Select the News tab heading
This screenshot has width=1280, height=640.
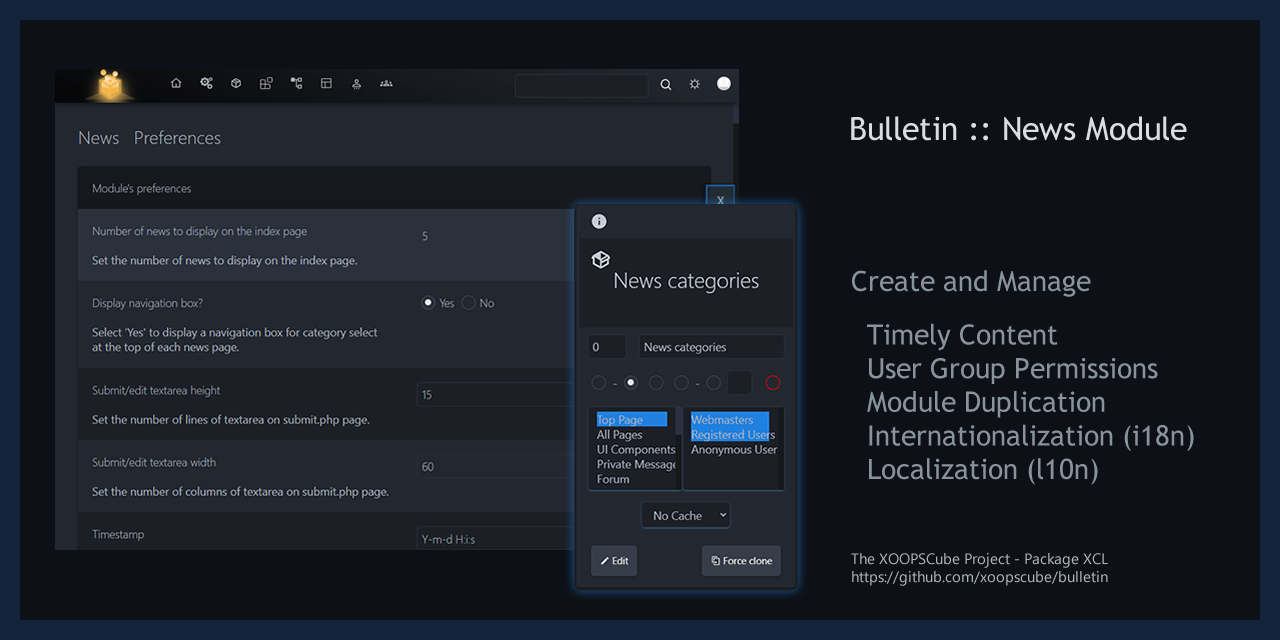pyautogui.click(x=98, y=138)
